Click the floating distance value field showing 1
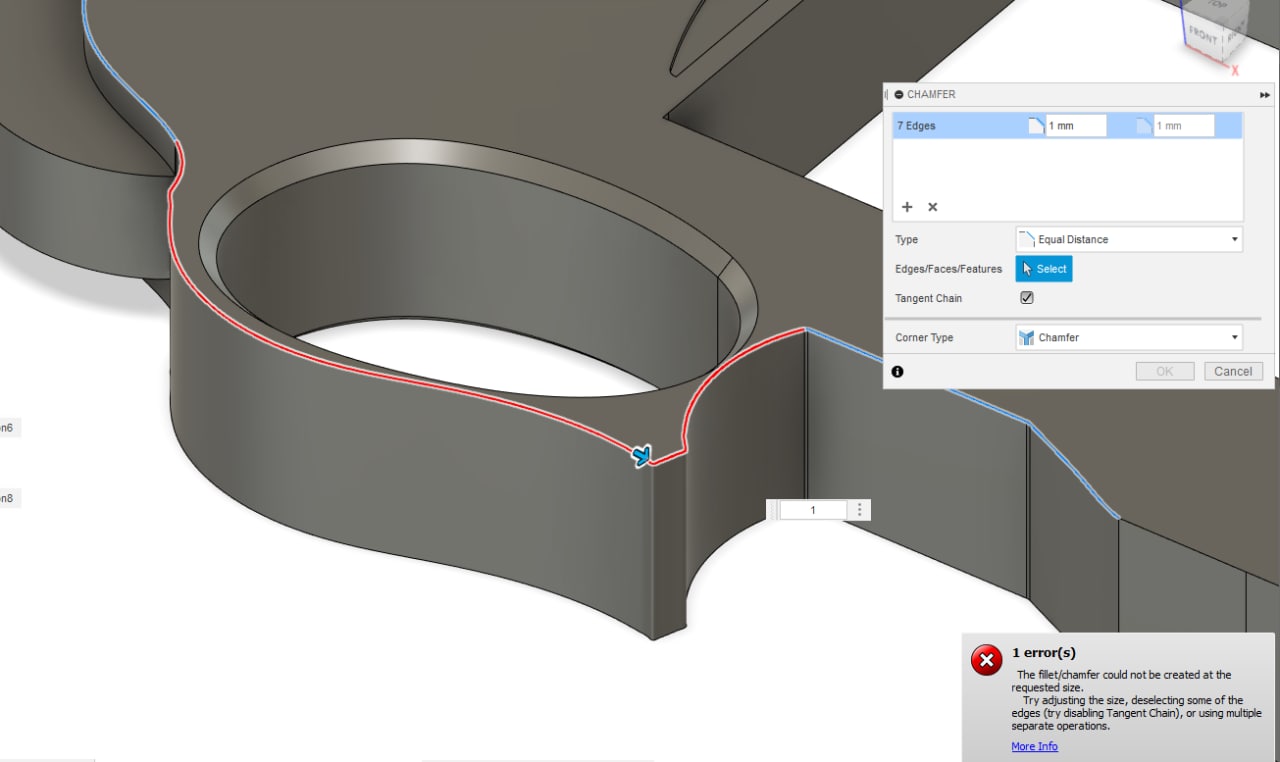 (x=813, y=510)
